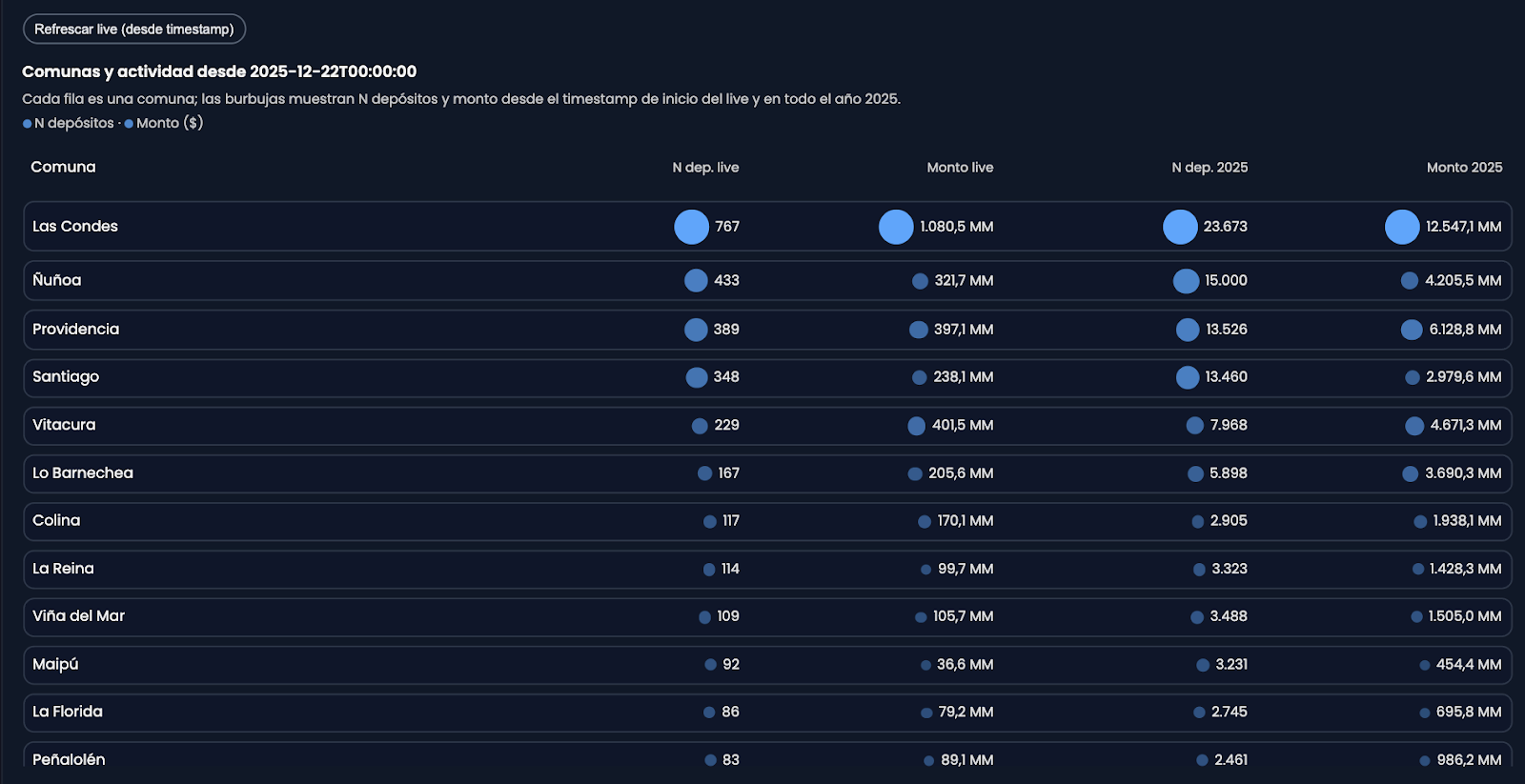
Task: Click the Monto live column header
Action: pyautogui.click(x=960, y=168)
